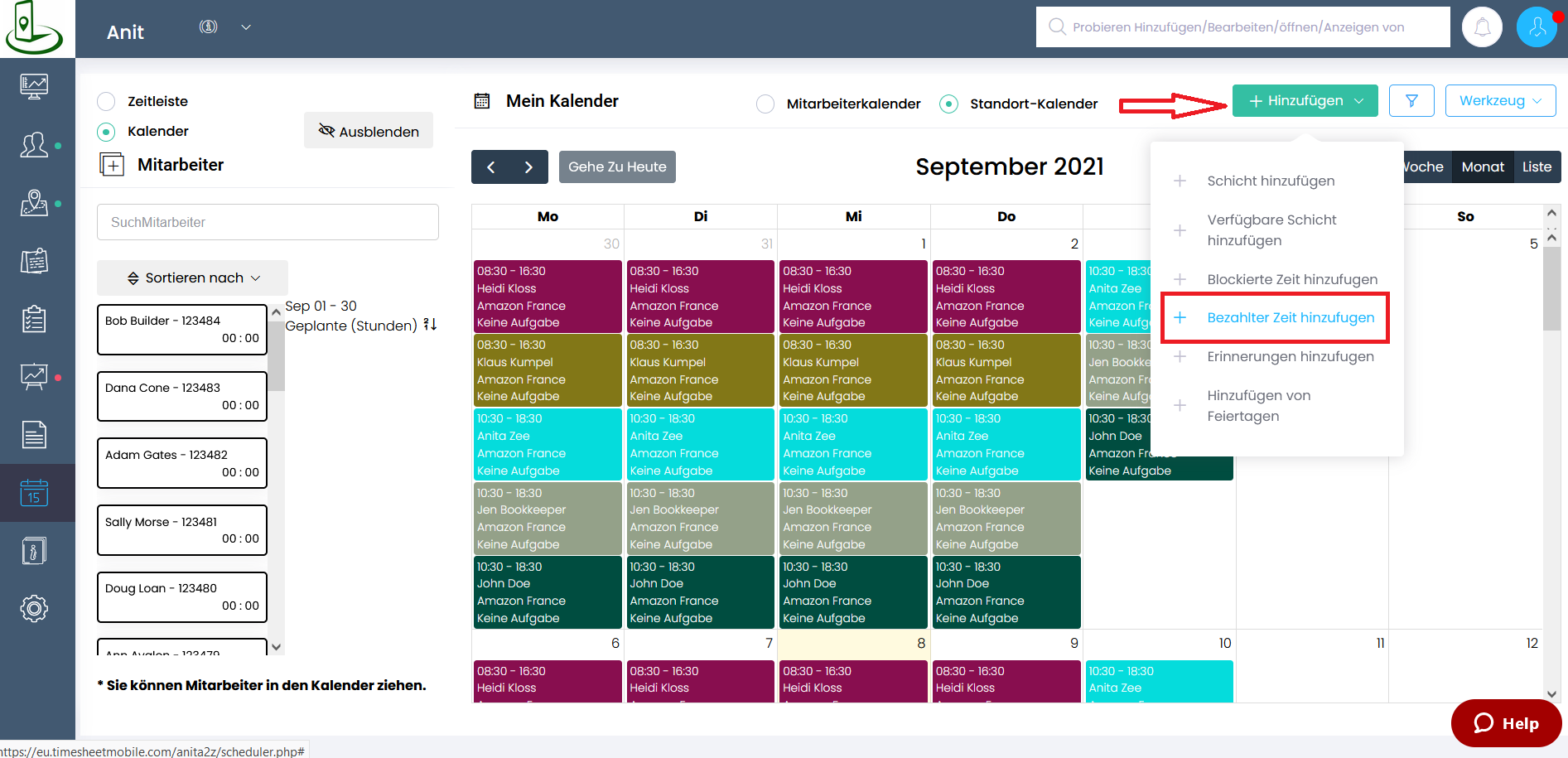Open Jen Bookkeeper shift on Thursday 2

[x=1006, y=519]
